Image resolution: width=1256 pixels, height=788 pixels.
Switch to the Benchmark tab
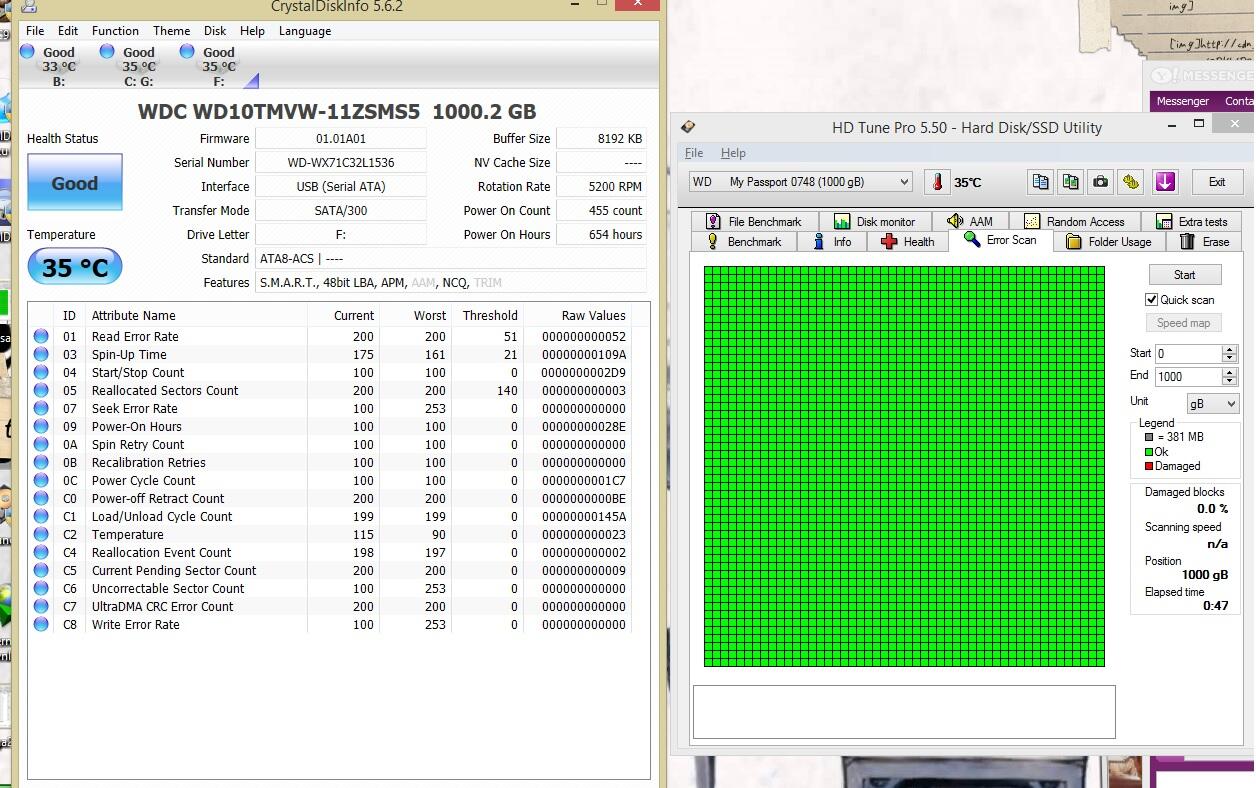point(744,242)
